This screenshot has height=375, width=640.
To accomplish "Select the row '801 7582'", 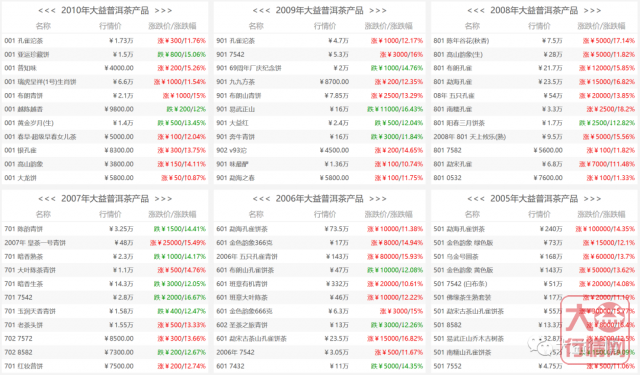I will click(534, 150).
